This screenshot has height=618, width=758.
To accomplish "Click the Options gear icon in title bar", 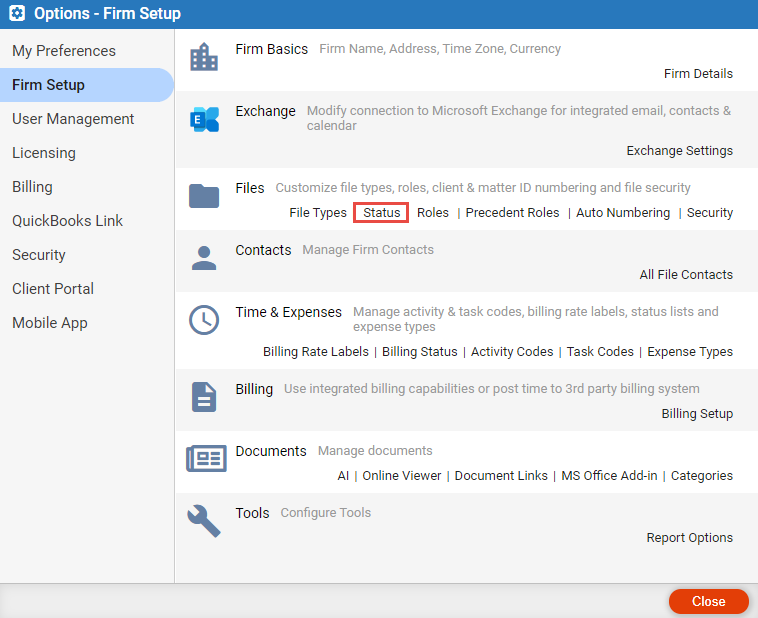I will coord(17,13).
